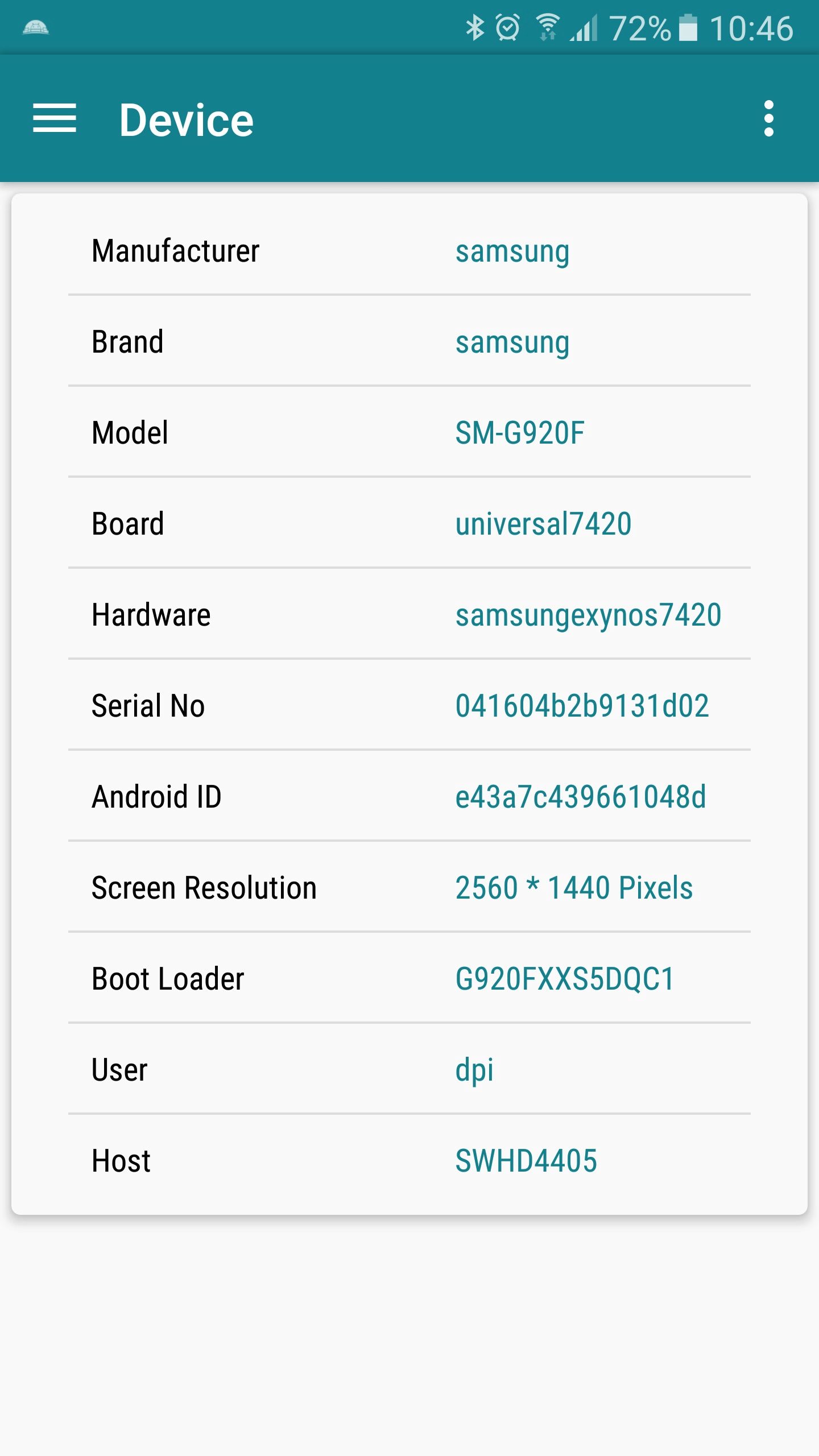Viewport: 819px width, 1456px height.
Task: Tap the Bluetooth status icon
Action: (x=475, y=28)
